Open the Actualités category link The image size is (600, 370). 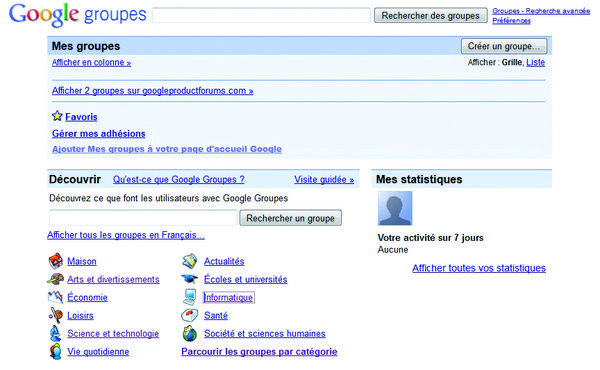[224, 261]
